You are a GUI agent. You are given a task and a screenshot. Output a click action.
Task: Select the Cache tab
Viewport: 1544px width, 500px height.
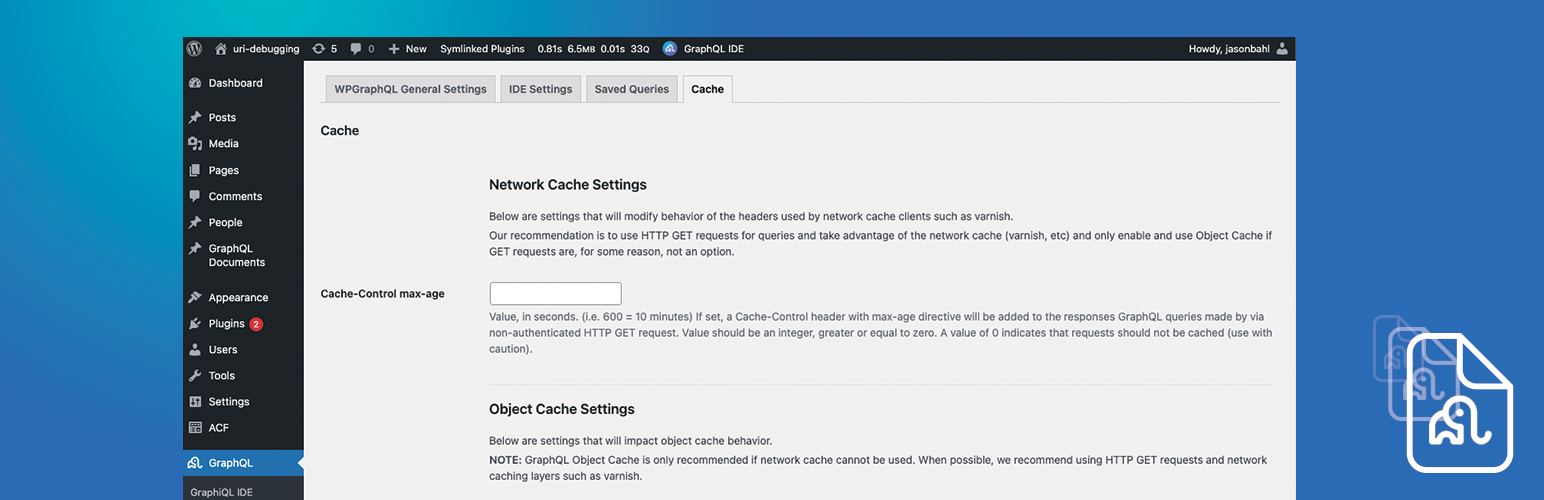pos(707,89)
